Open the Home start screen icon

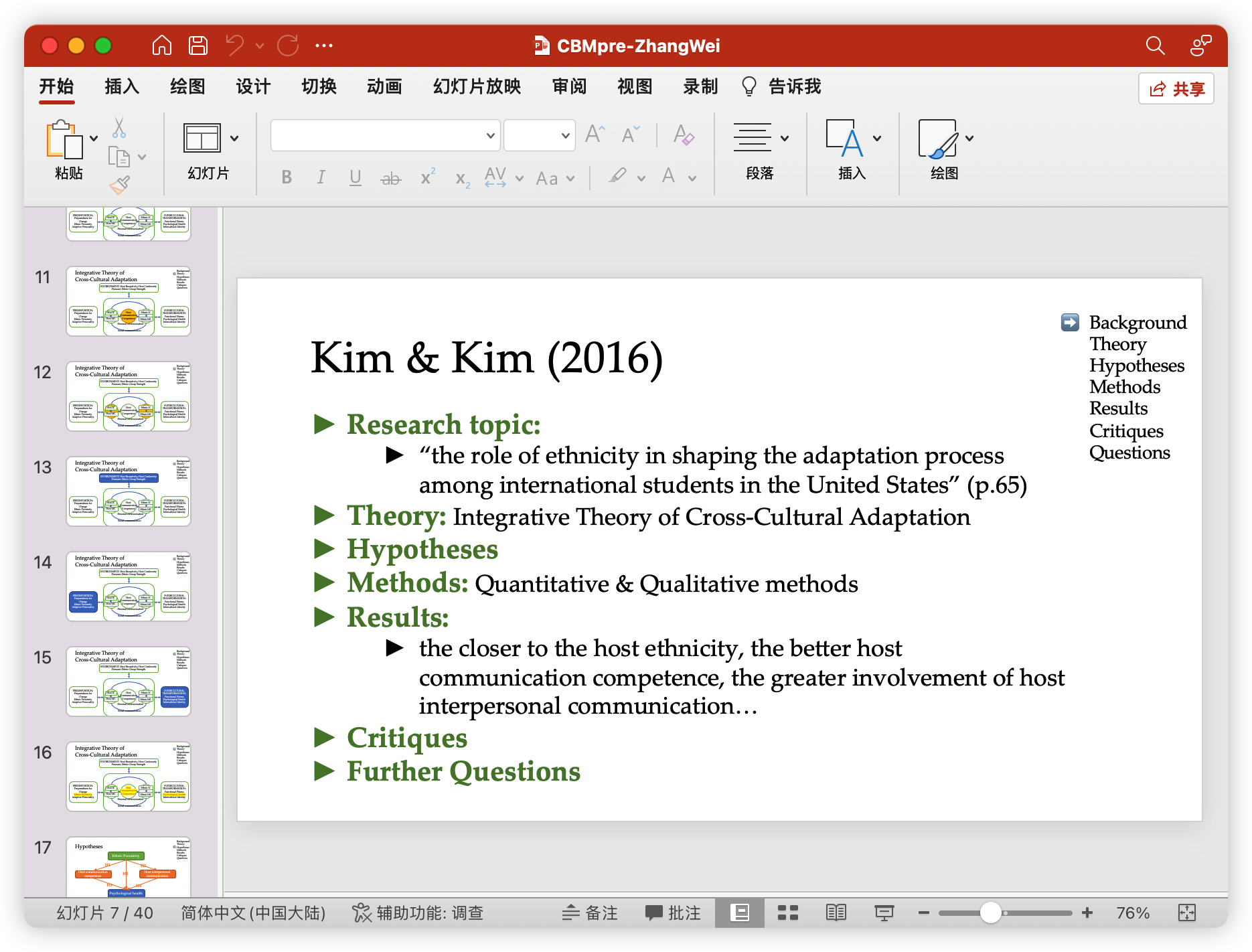[161, 46]
